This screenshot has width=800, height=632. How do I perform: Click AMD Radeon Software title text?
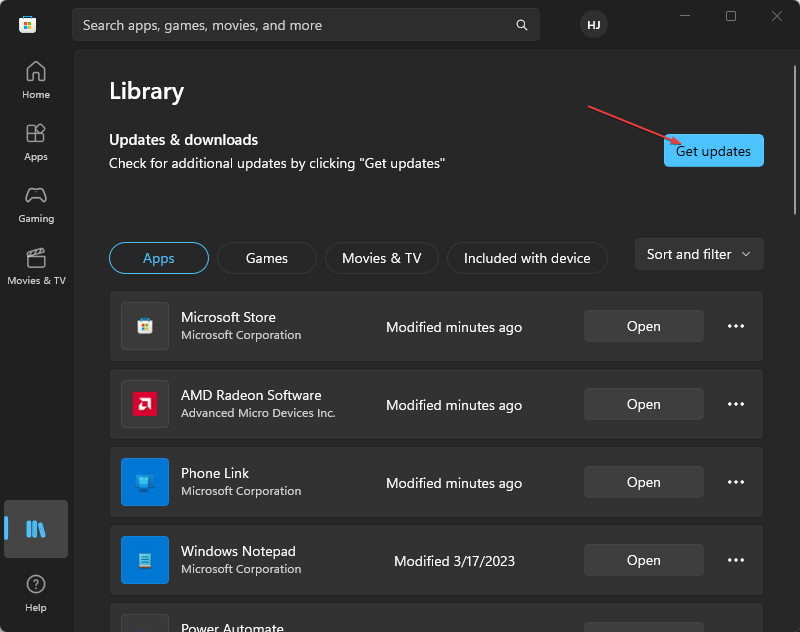(251, 395)
